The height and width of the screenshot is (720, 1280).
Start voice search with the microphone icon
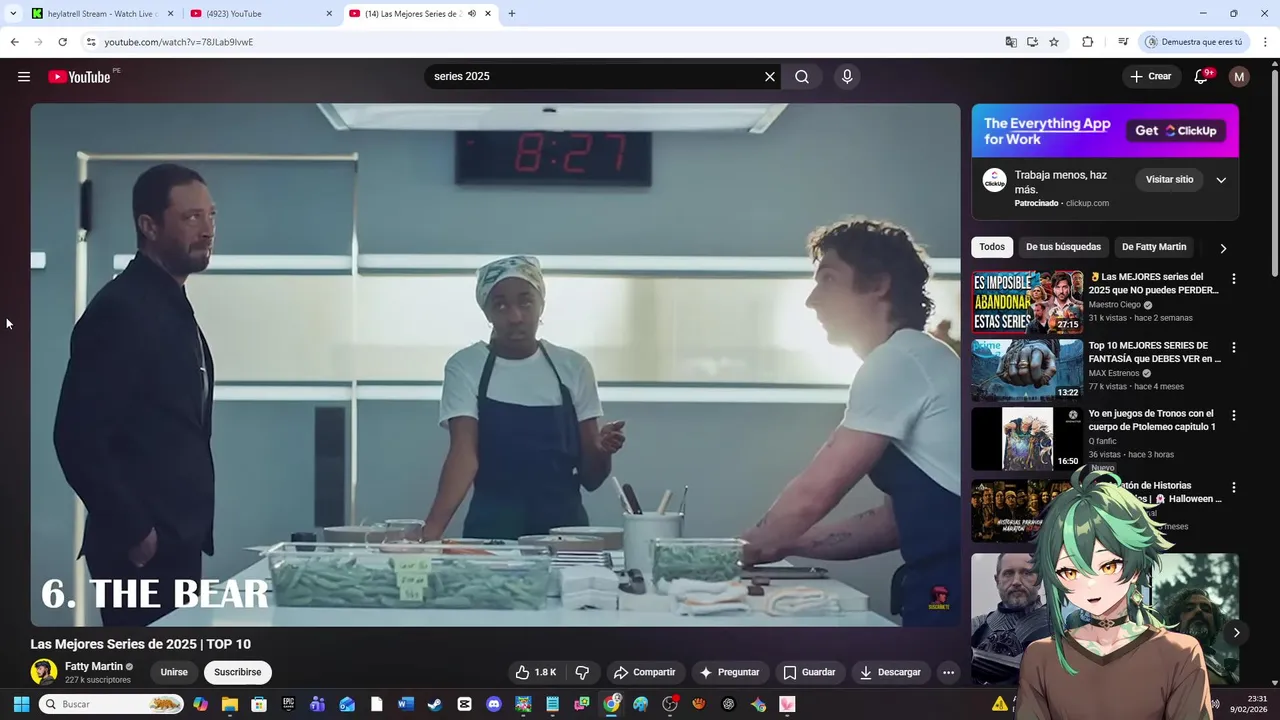tap(847, 77)
